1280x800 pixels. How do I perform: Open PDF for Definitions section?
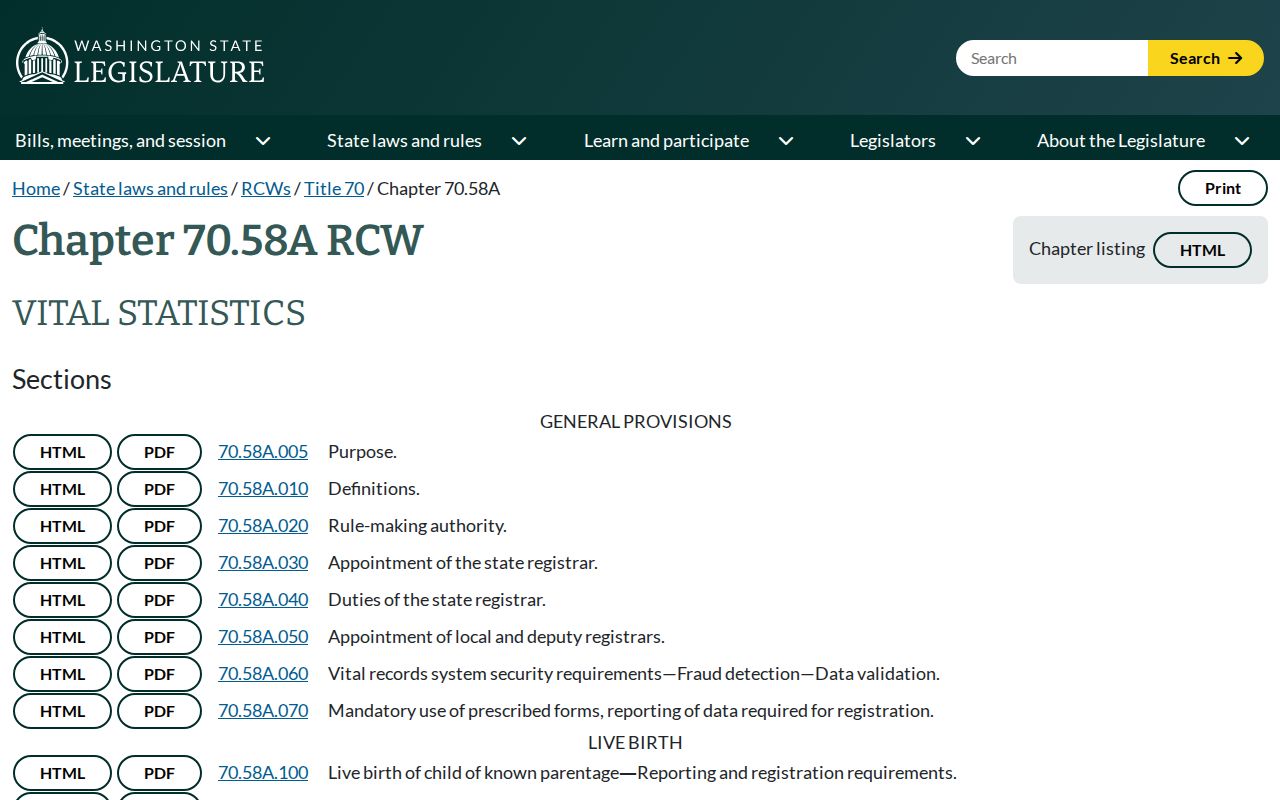tap(159, 489)
